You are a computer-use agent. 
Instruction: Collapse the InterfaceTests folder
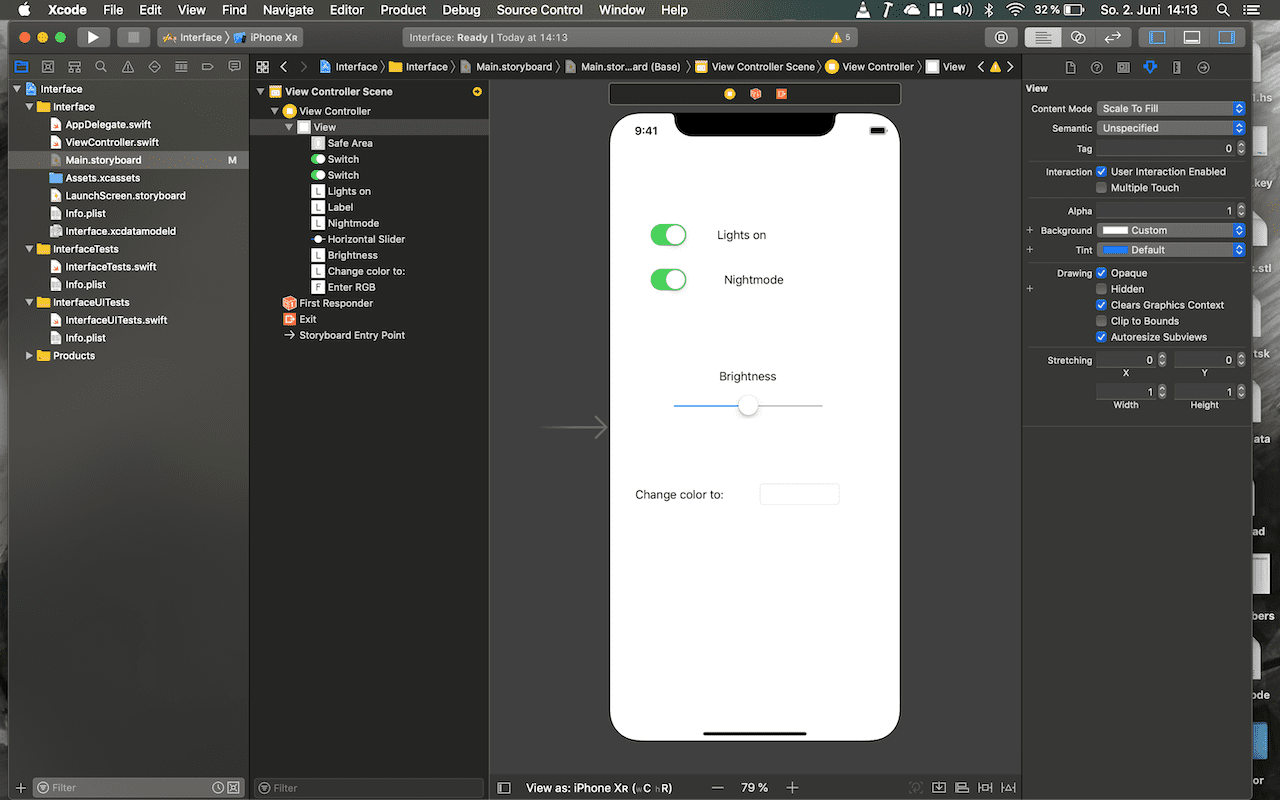[29, 249]
